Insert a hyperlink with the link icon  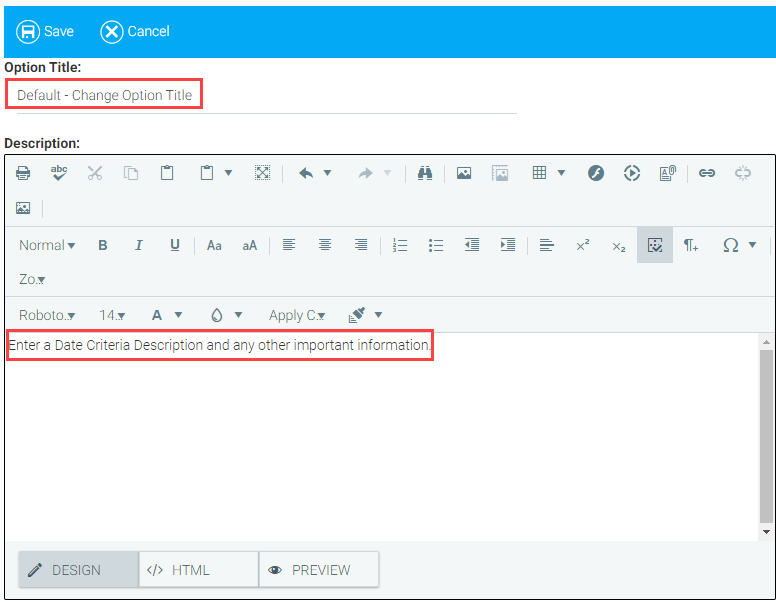click(x=707, y=173)
